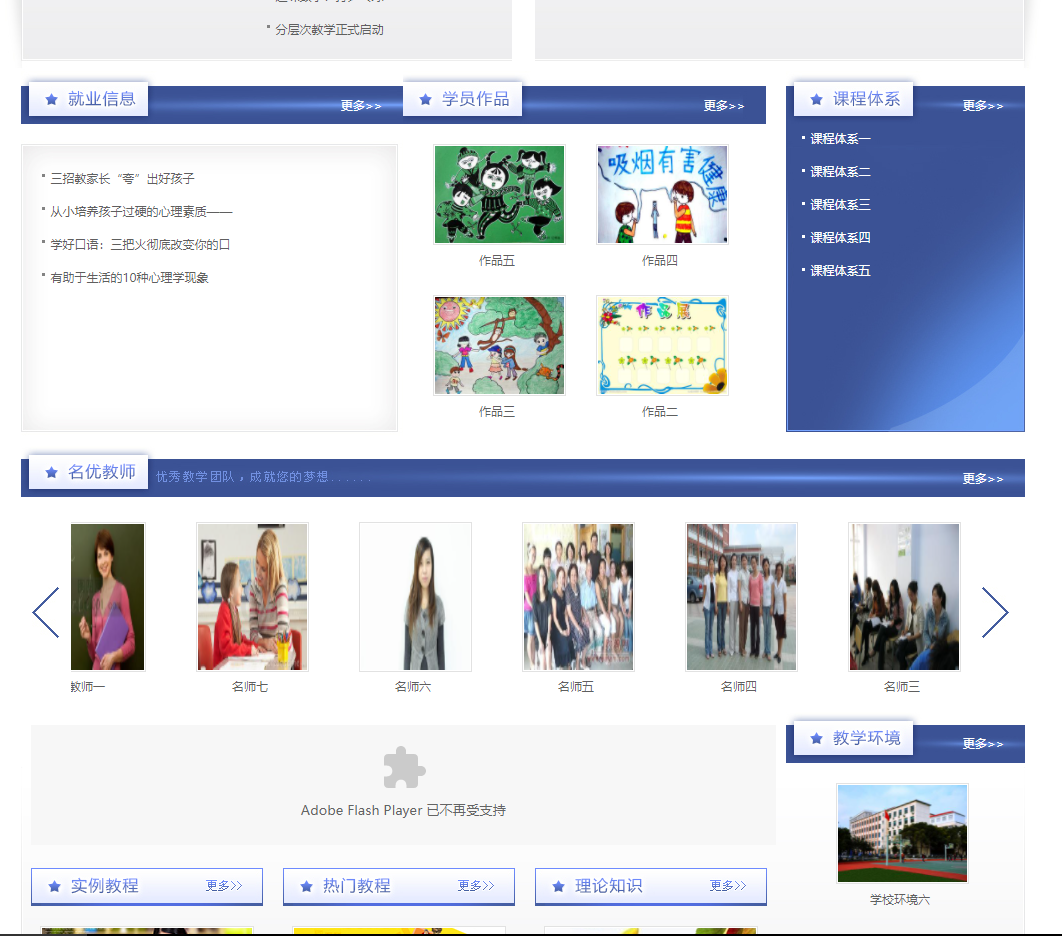Click the 名师六 name caption

pyautogui.click(x=413, y=687)
